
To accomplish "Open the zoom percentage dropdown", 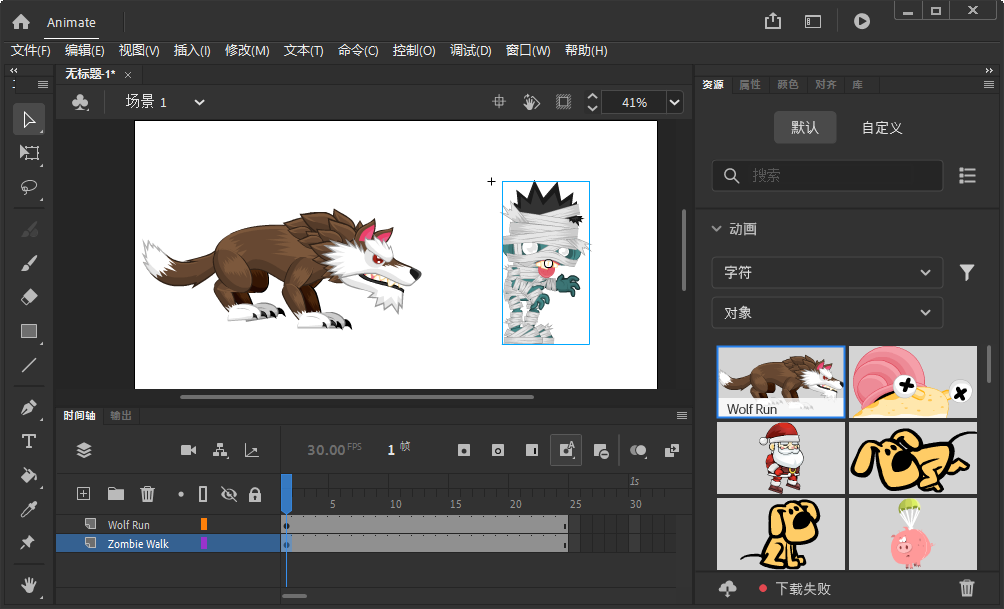I will pos(673,101).
